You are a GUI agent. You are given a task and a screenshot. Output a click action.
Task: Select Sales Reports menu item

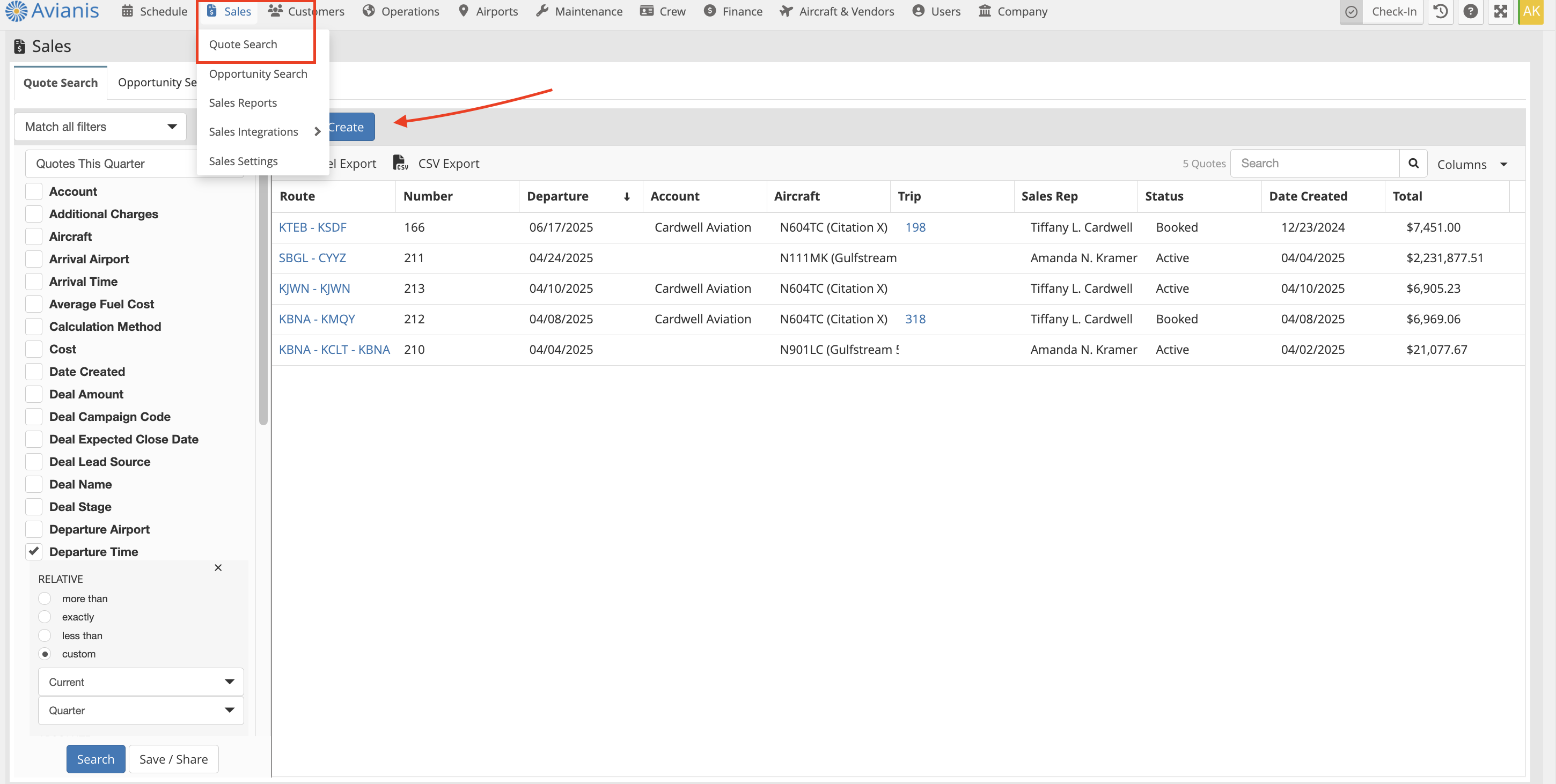(243, 102)
